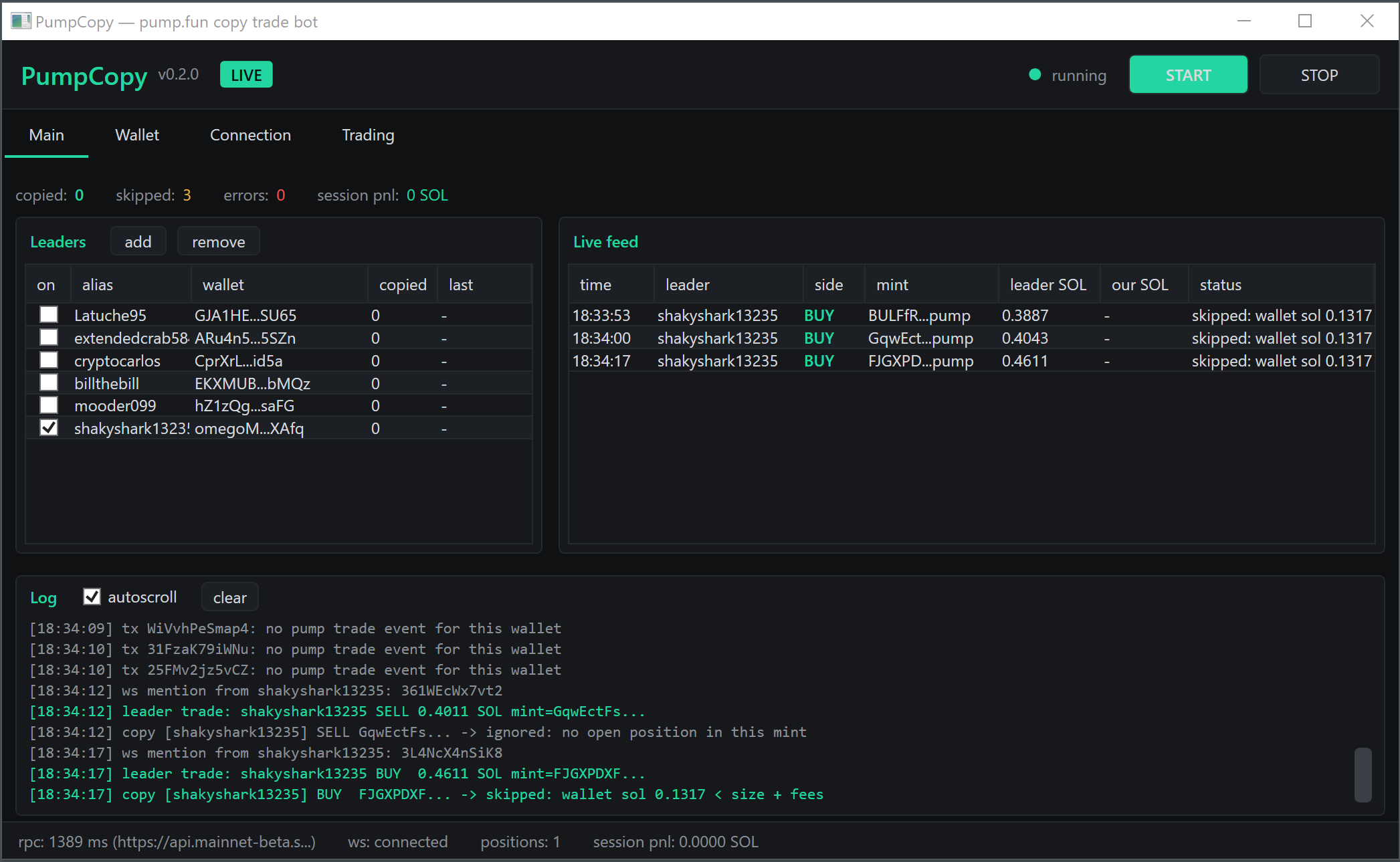1400x862 pixels.
Task: Click the v0.2.0 version label
Action: pos(178,74)
